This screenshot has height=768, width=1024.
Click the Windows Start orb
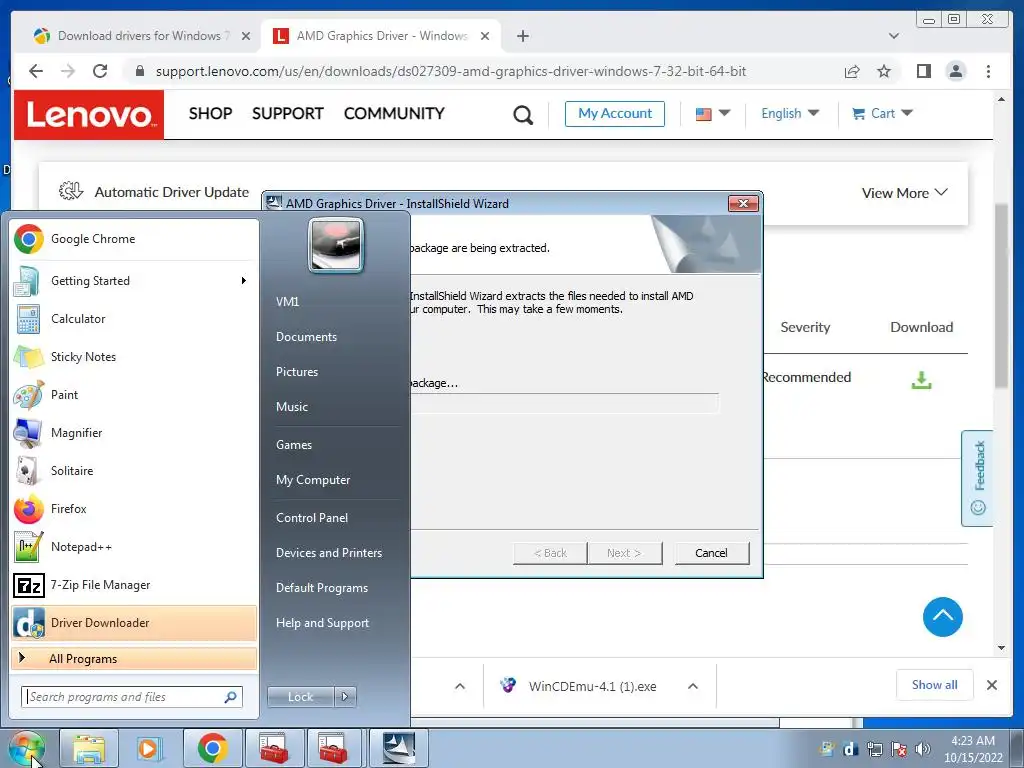tap(27, 748)
